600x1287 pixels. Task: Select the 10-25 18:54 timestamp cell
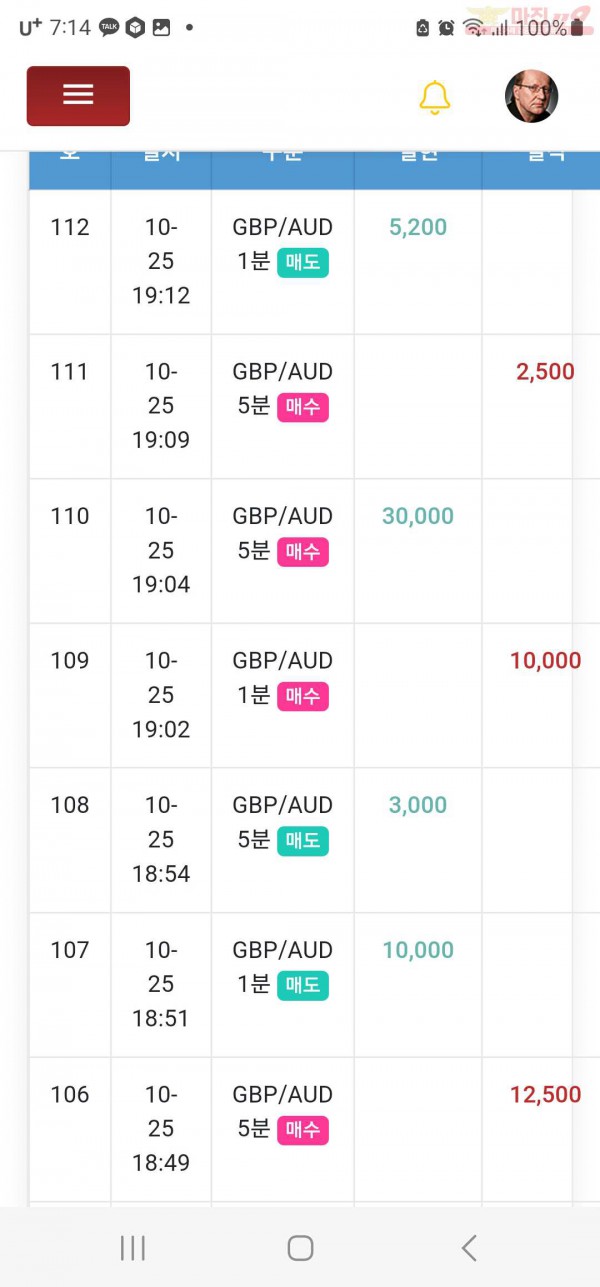pyautogui.click(x=161, y=840)
